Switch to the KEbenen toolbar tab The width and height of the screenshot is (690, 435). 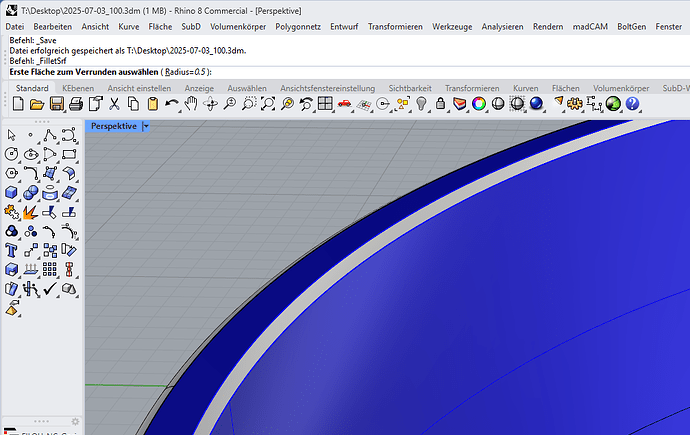point(78,88)
